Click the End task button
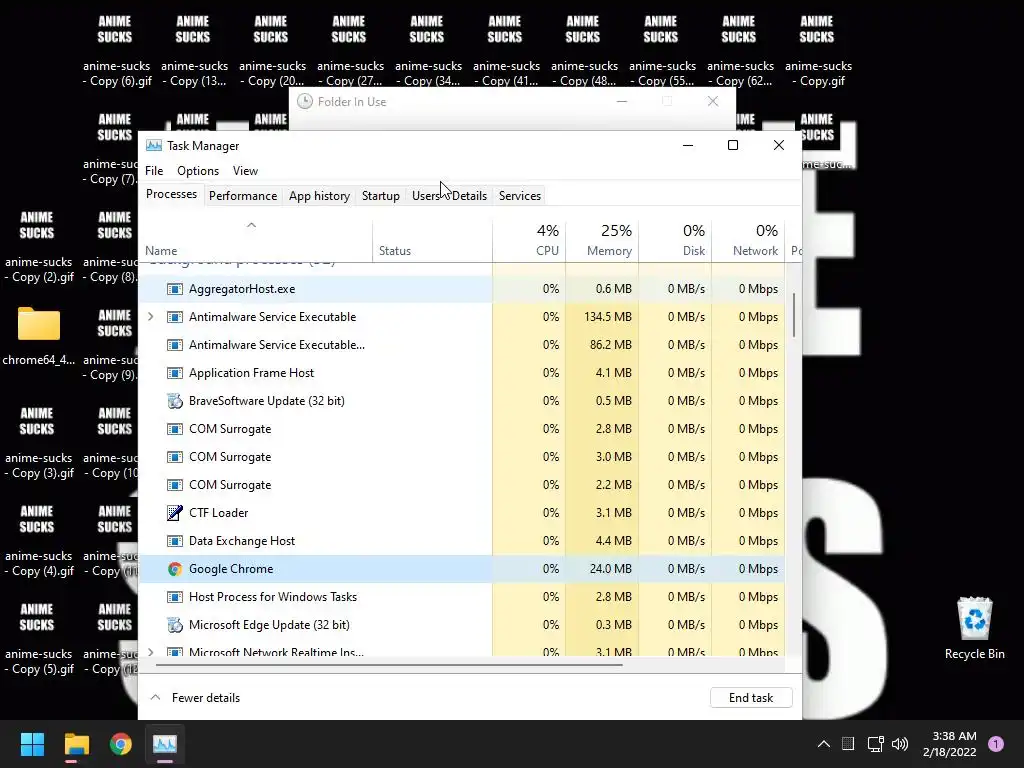Image resolution: width=1024 pixels, height=768 pixels. click(751, 697)
